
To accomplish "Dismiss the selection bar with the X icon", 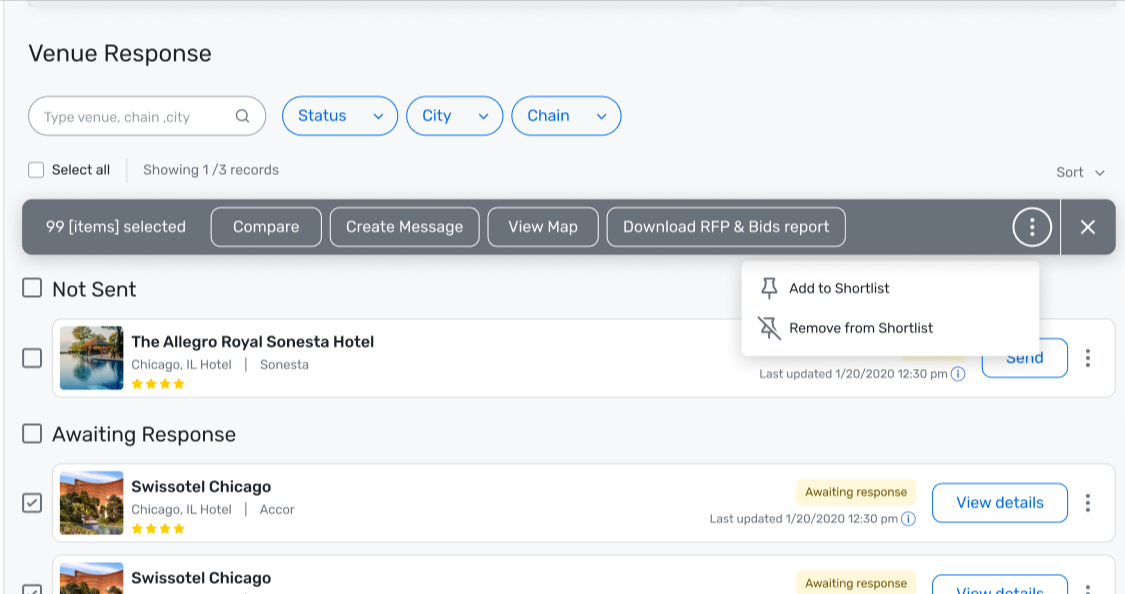I will (1088, 227).
